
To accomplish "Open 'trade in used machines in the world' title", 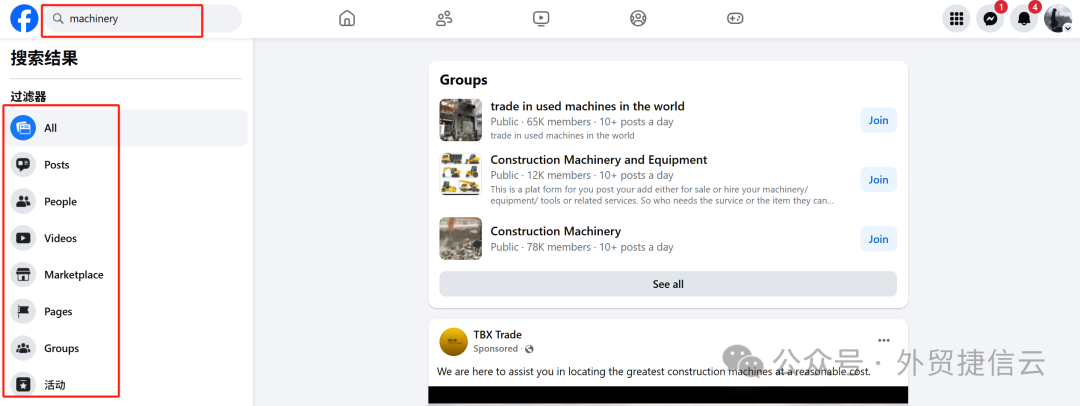I will point(588,106).
